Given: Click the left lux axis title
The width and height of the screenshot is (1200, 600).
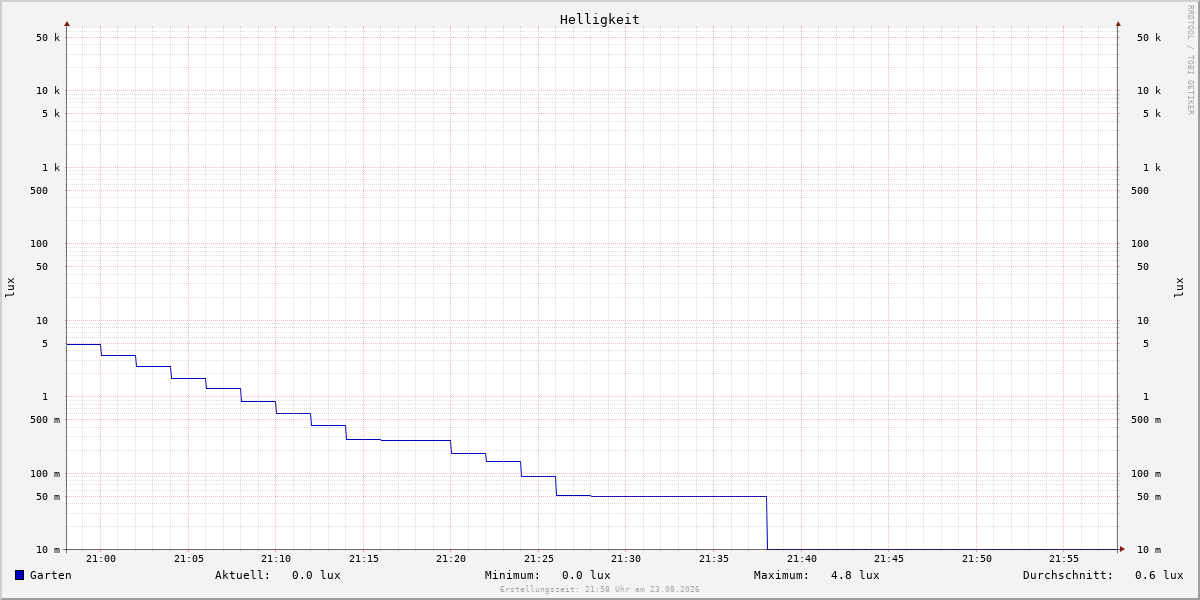Looking at the screenshot, I should [x=10, y=288].
